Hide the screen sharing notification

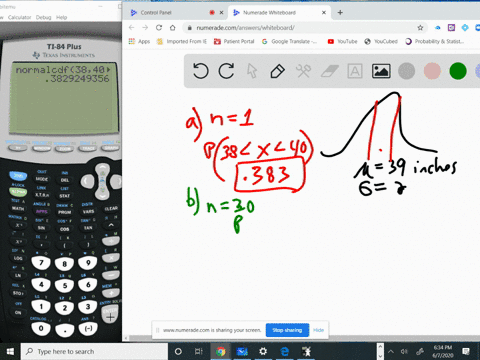click(x=318, y=330)
